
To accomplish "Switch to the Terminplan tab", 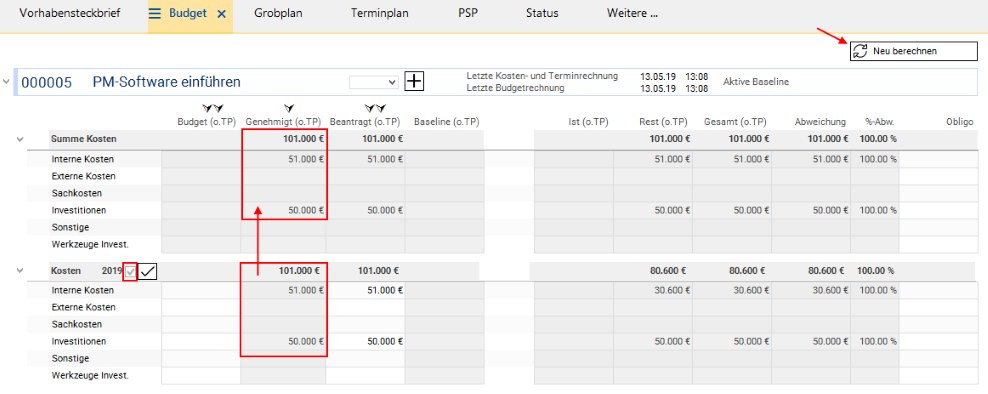I will tap(380, 13).
